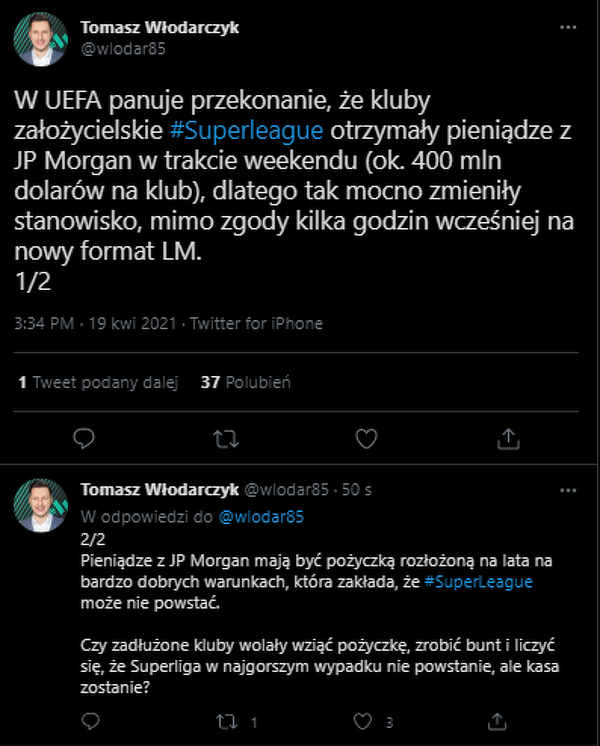Open more options on reply tweet
Viewport: 600px width, 746px height.
coord(568,491)
